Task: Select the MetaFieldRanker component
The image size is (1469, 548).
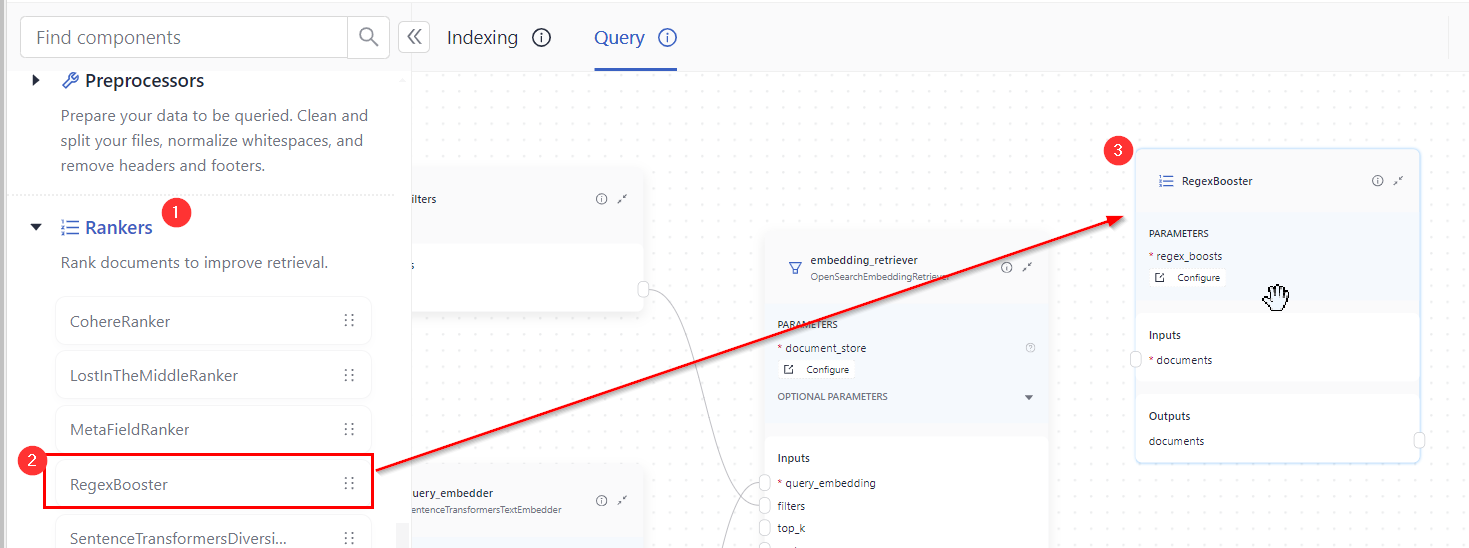Action: (x=213, y=429)
